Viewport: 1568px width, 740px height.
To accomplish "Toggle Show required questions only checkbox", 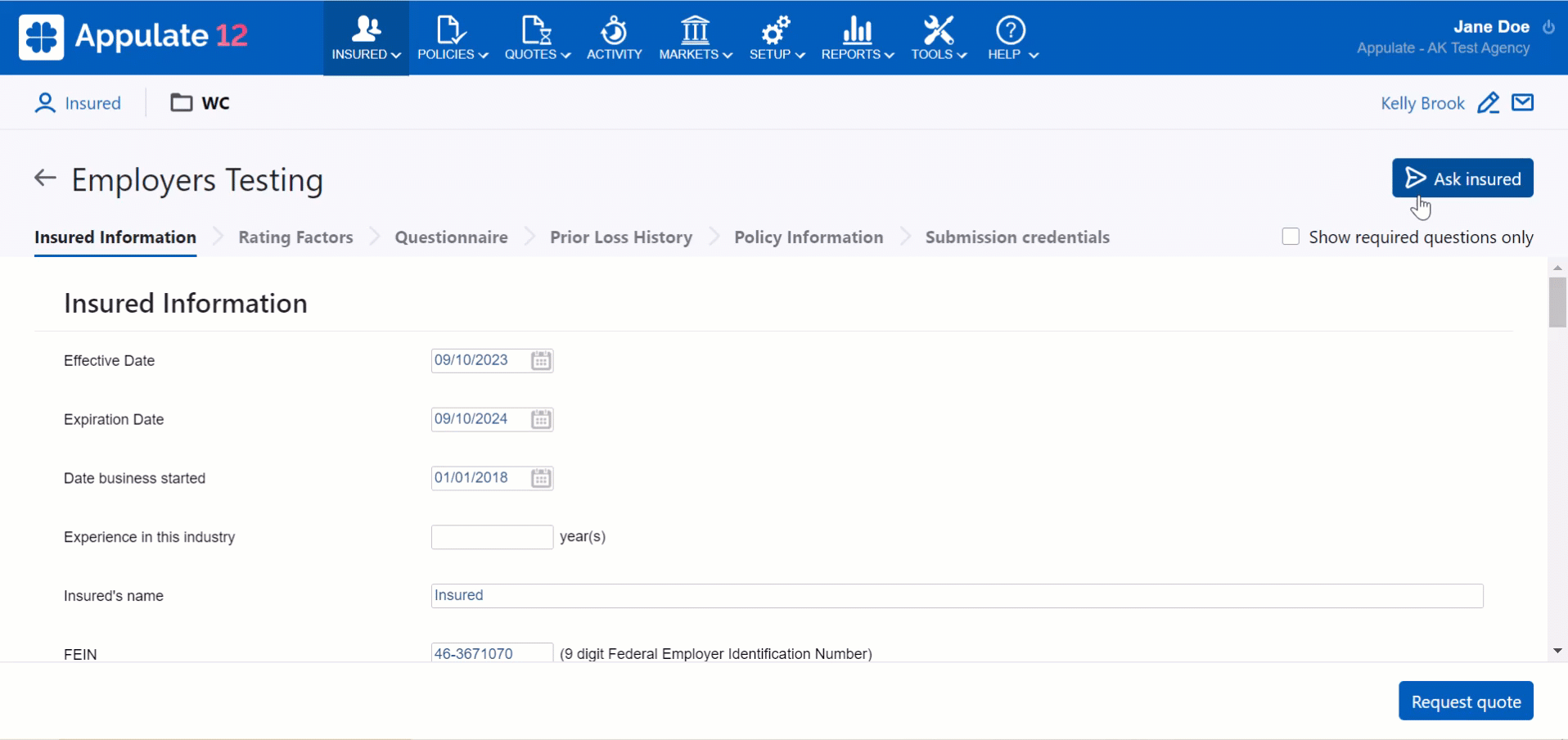I will pyautogui.click(x=1291, y=237).
